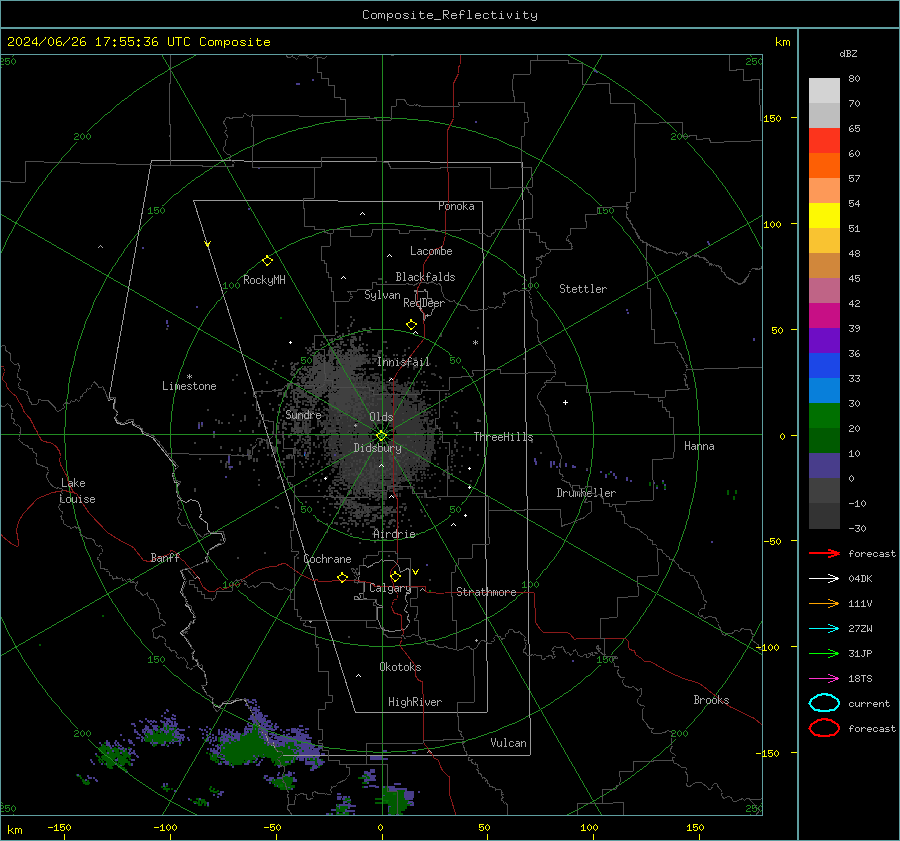Click the Blackfalds label
This screenshot has width=900, height=841.
(425, 277)
